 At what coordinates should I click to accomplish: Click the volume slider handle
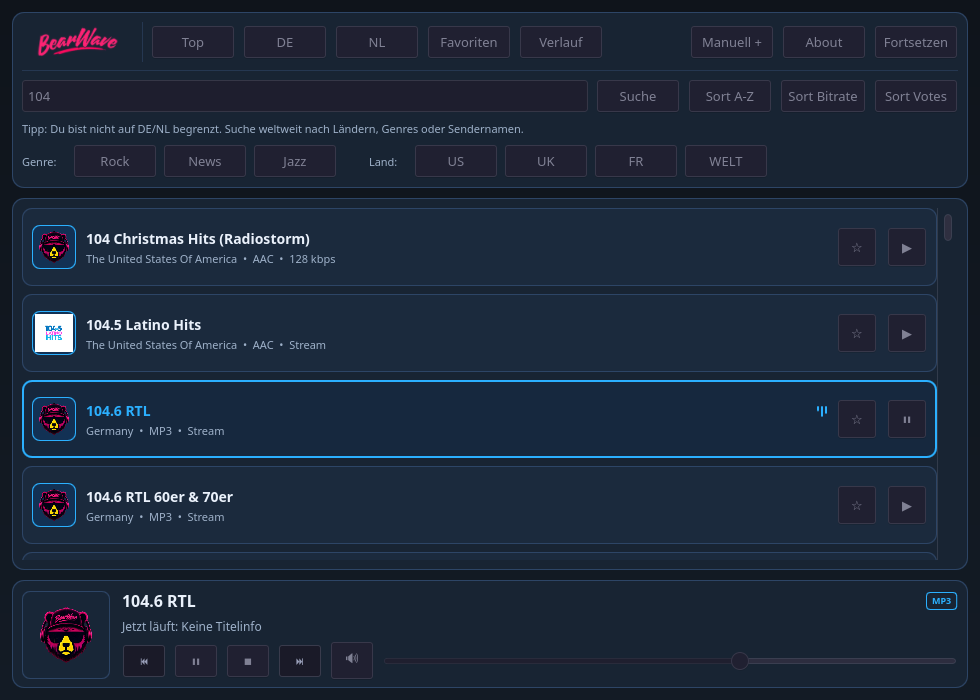tap(739, 661)
